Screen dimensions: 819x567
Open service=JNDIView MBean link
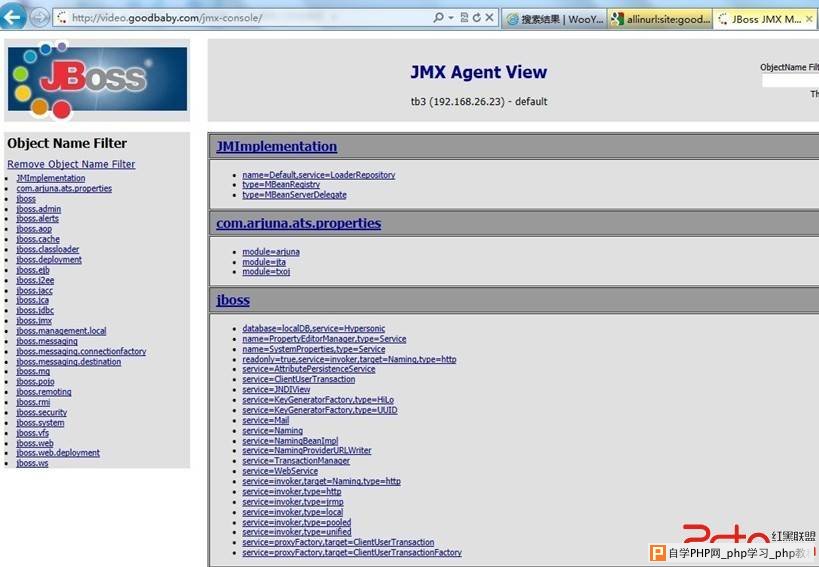276,389
